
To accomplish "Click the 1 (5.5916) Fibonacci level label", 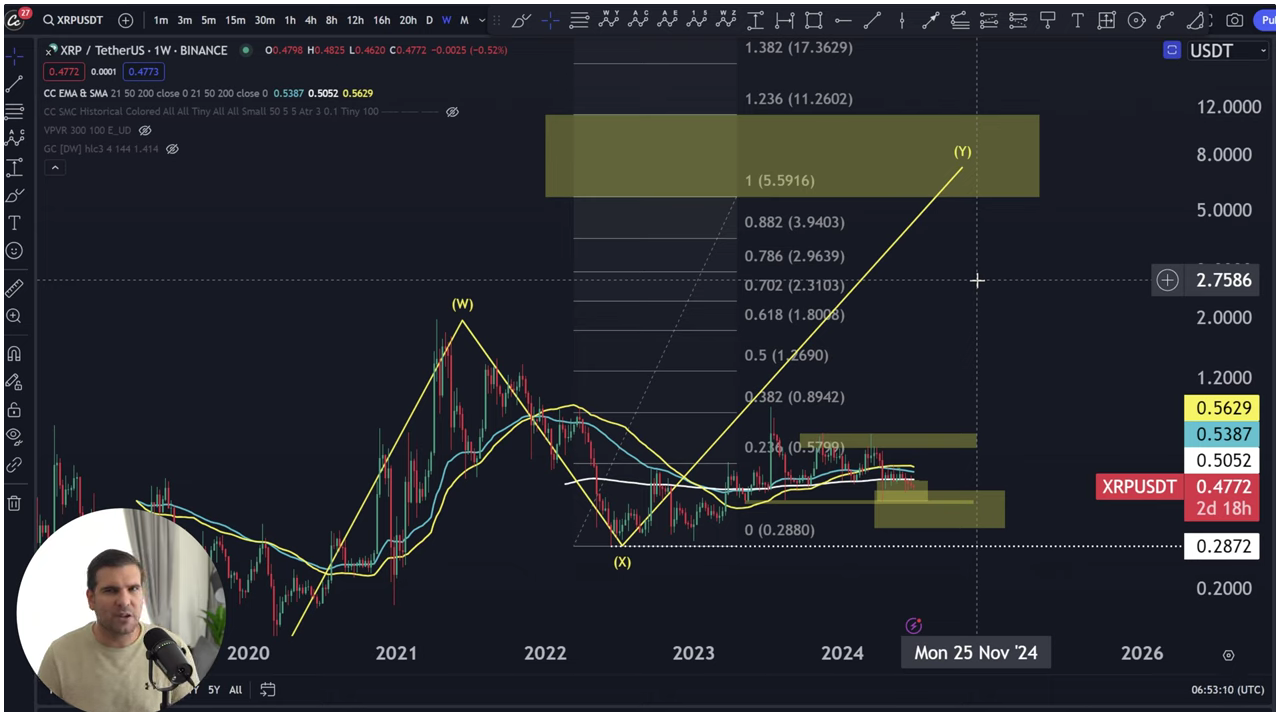I will (780, 181).
